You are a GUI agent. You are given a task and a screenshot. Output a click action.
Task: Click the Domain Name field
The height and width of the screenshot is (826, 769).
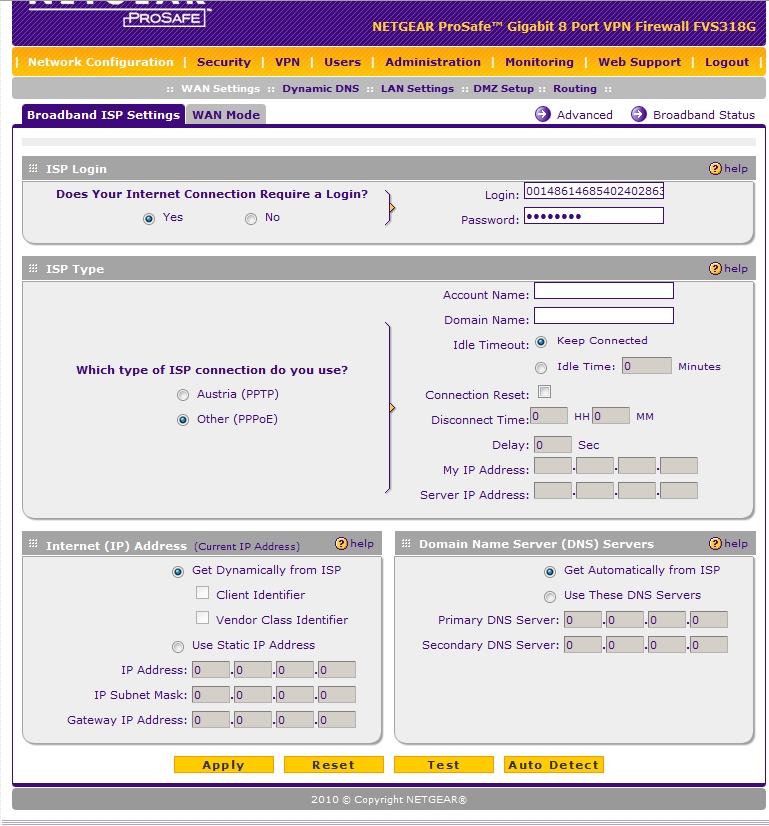(x=604, y=316)
